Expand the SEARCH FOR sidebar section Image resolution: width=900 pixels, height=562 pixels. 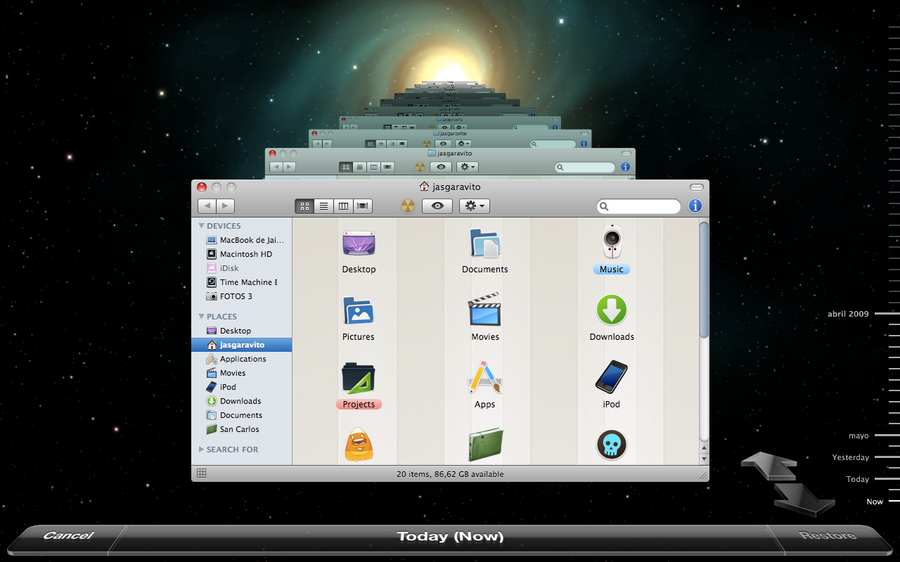click(x=201, y=449)
